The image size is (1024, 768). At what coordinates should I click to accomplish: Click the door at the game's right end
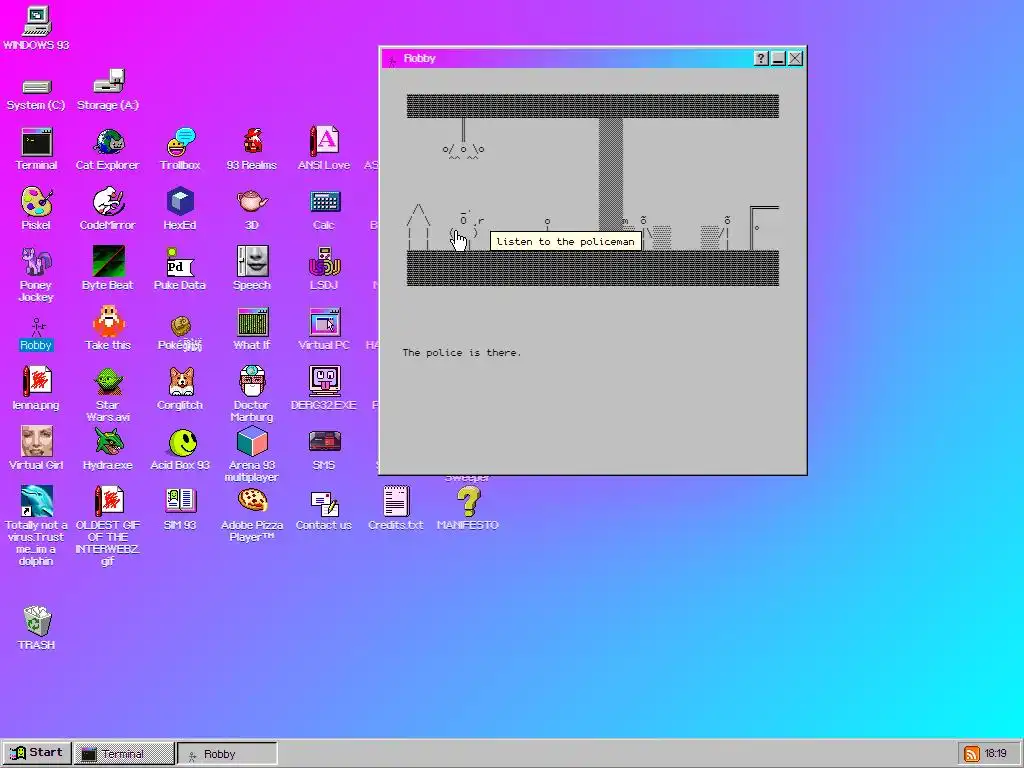(x=763, y=228)
